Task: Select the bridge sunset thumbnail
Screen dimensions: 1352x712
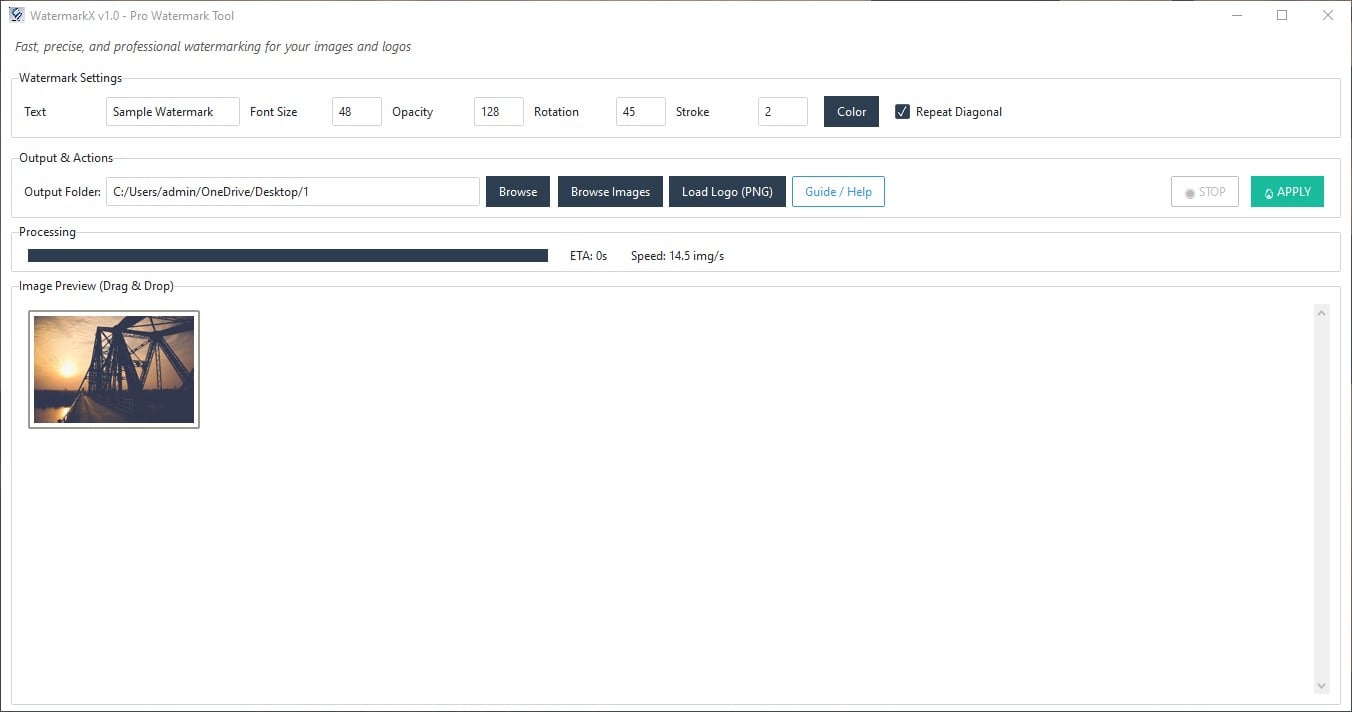Action: click(114, 369)
